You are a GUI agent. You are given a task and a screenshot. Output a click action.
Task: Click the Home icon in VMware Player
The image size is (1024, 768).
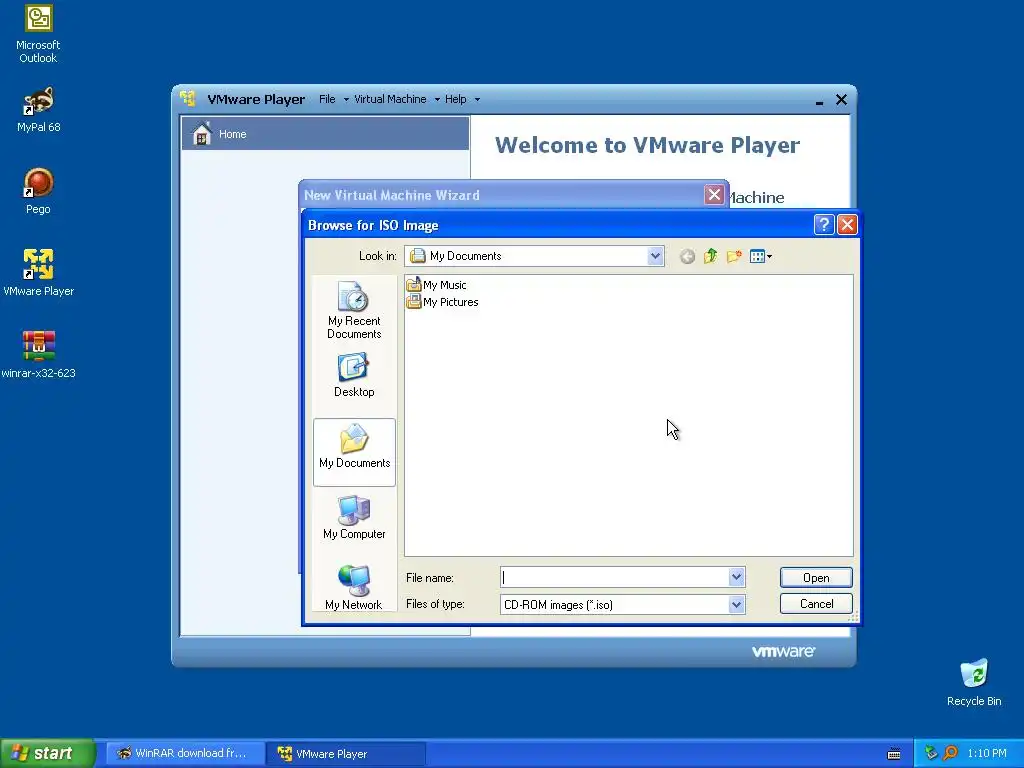(x=202, y=134)
